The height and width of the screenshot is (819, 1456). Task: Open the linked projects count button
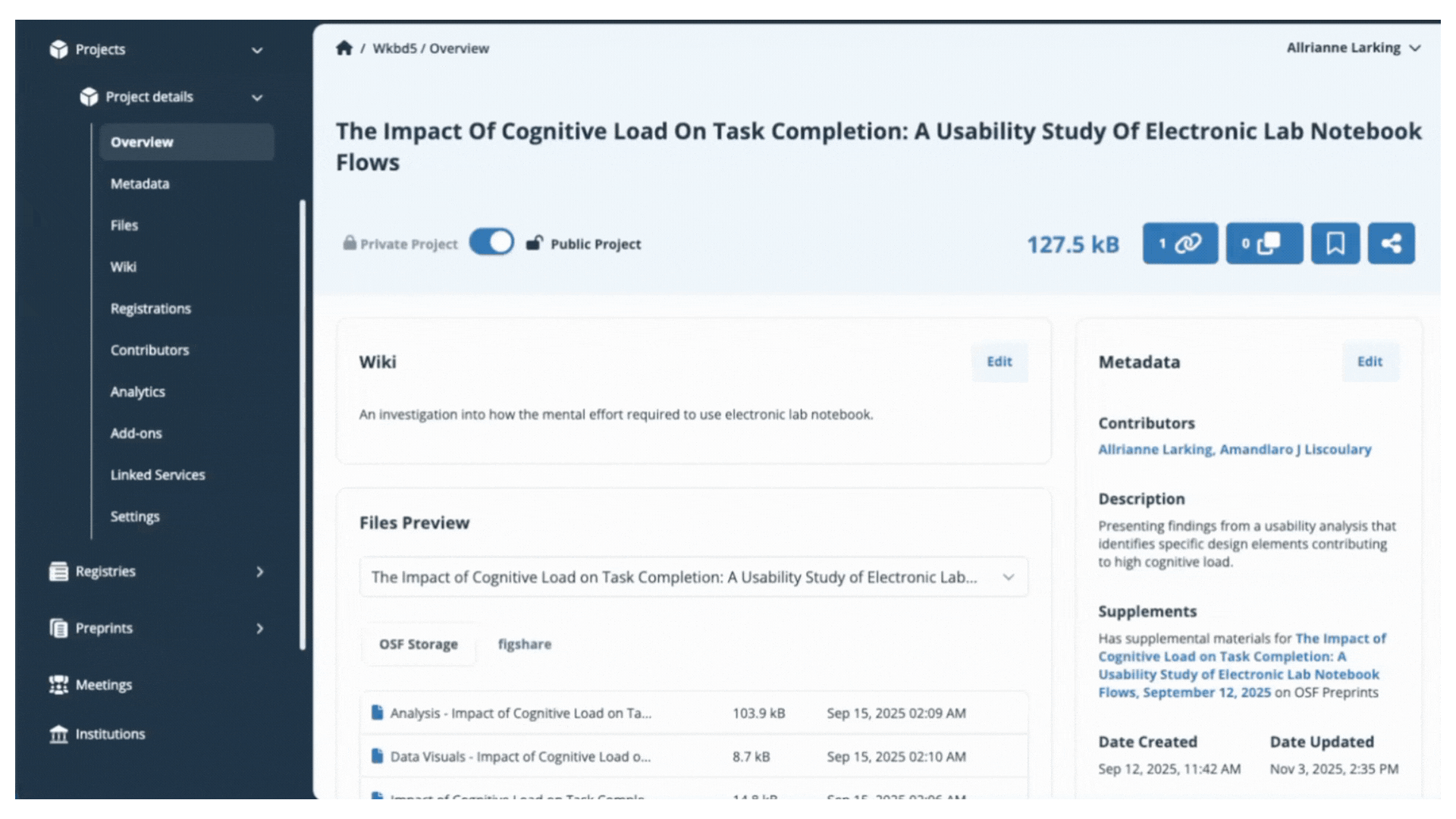coord(1180,243)
